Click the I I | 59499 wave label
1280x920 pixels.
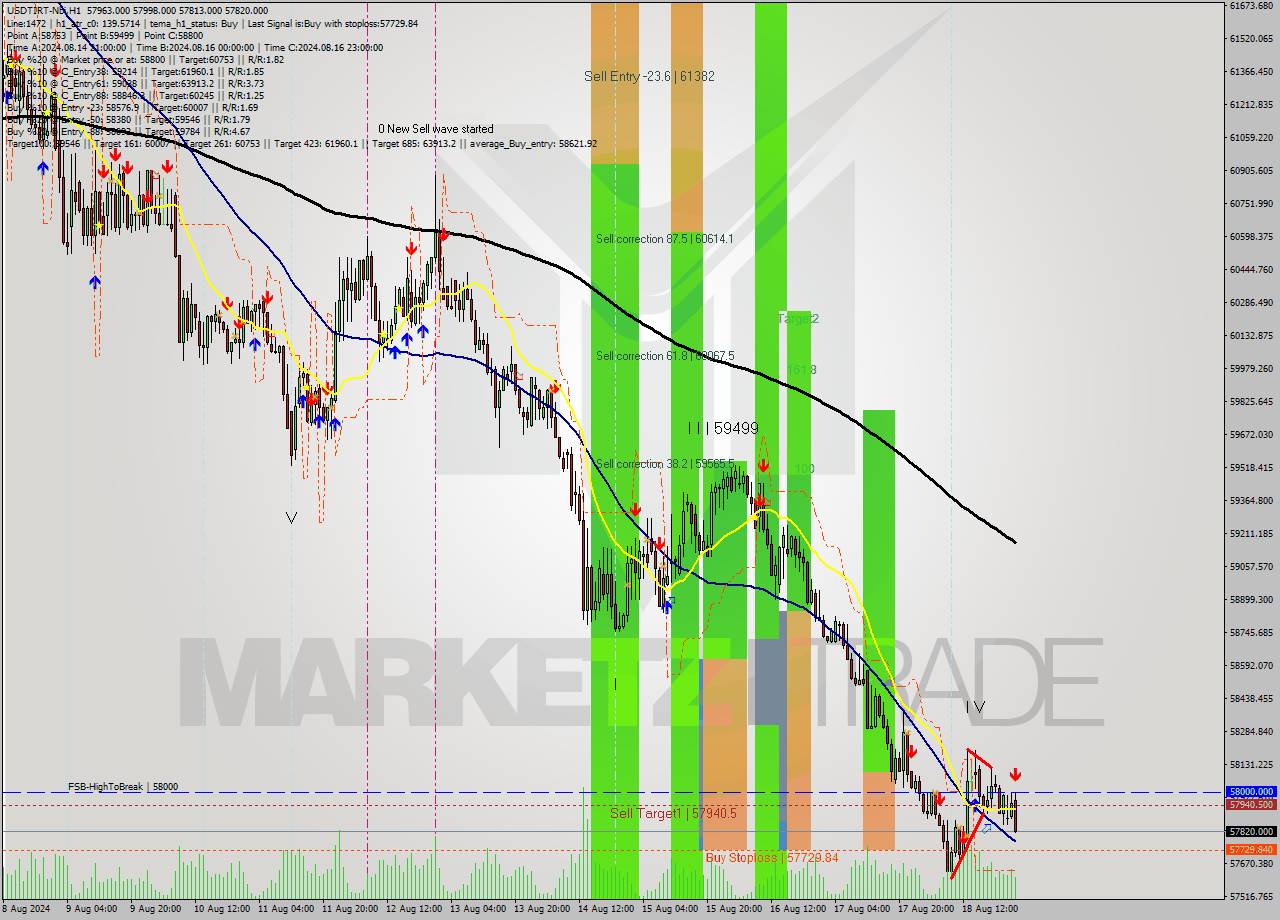pyautogui.click(x=722, y=428)
